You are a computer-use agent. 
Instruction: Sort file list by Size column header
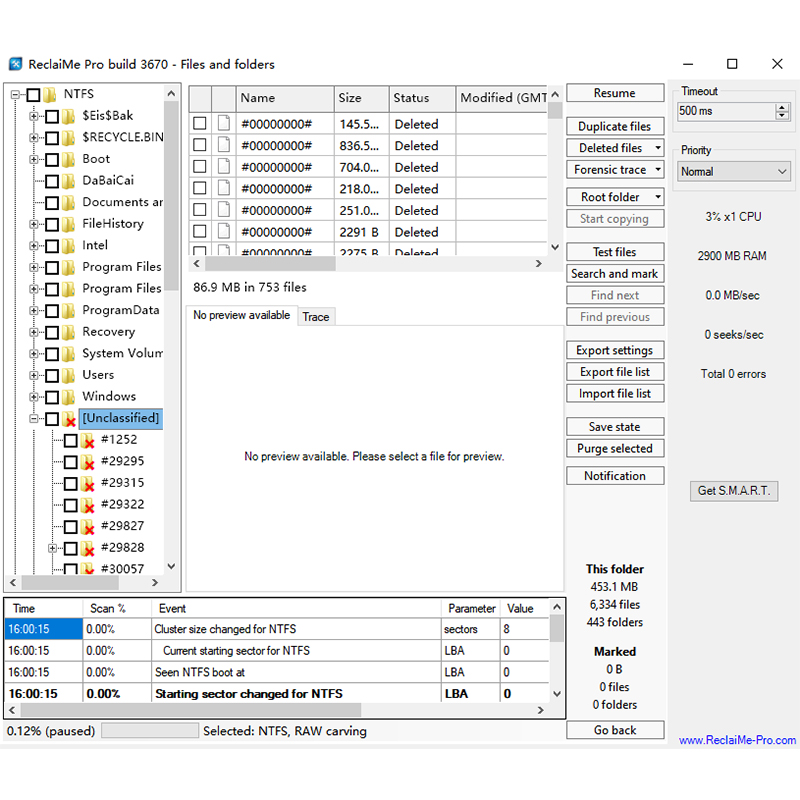[x=362, y=98]
